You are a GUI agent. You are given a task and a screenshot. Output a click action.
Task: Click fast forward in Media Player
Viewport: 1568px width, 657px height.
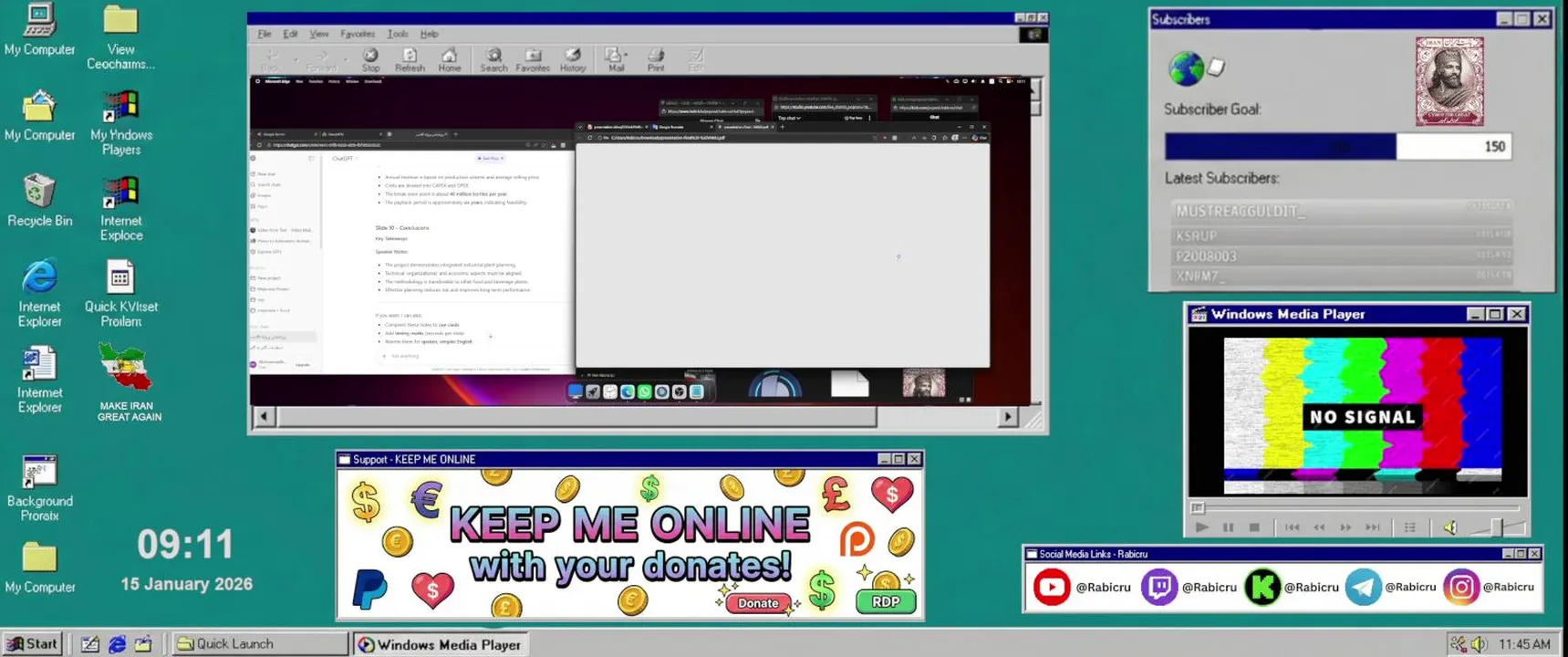(x=1345, y=527)
